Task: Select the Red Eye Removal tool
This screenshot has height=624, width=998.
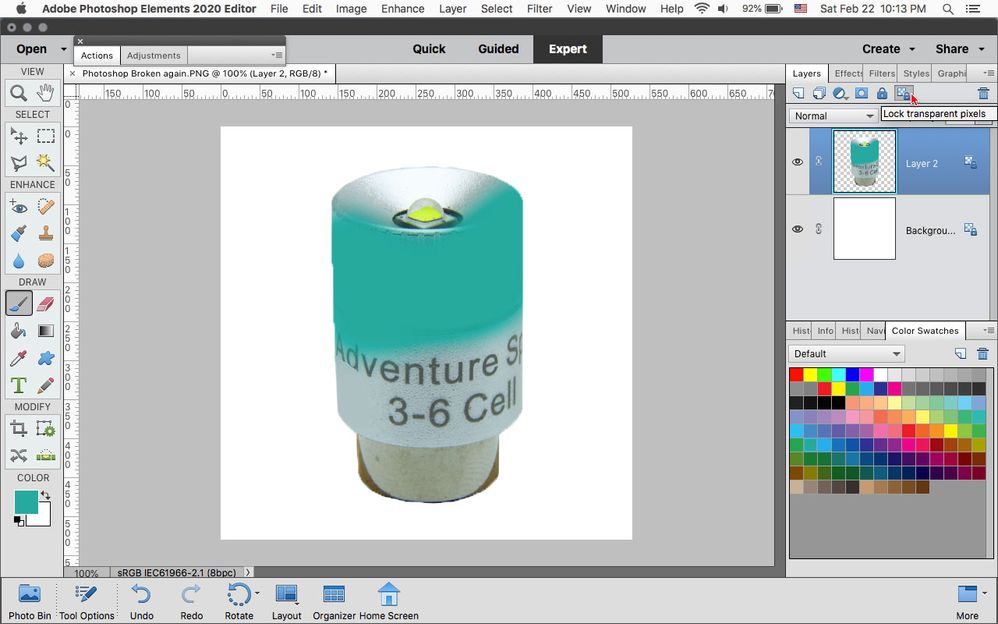Action: point(18,206)
